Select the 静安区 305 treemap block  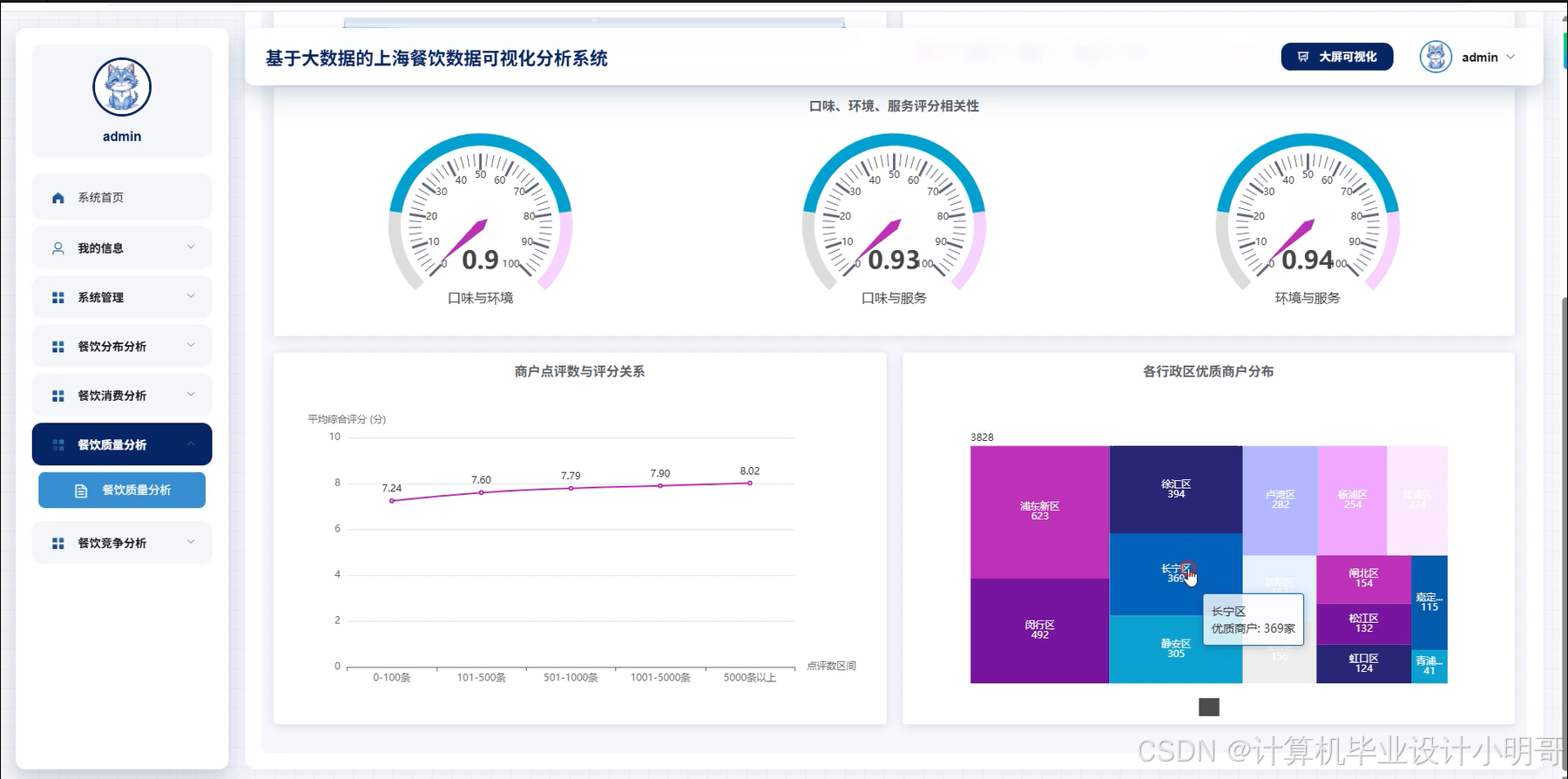click(x=1176, y=649)
